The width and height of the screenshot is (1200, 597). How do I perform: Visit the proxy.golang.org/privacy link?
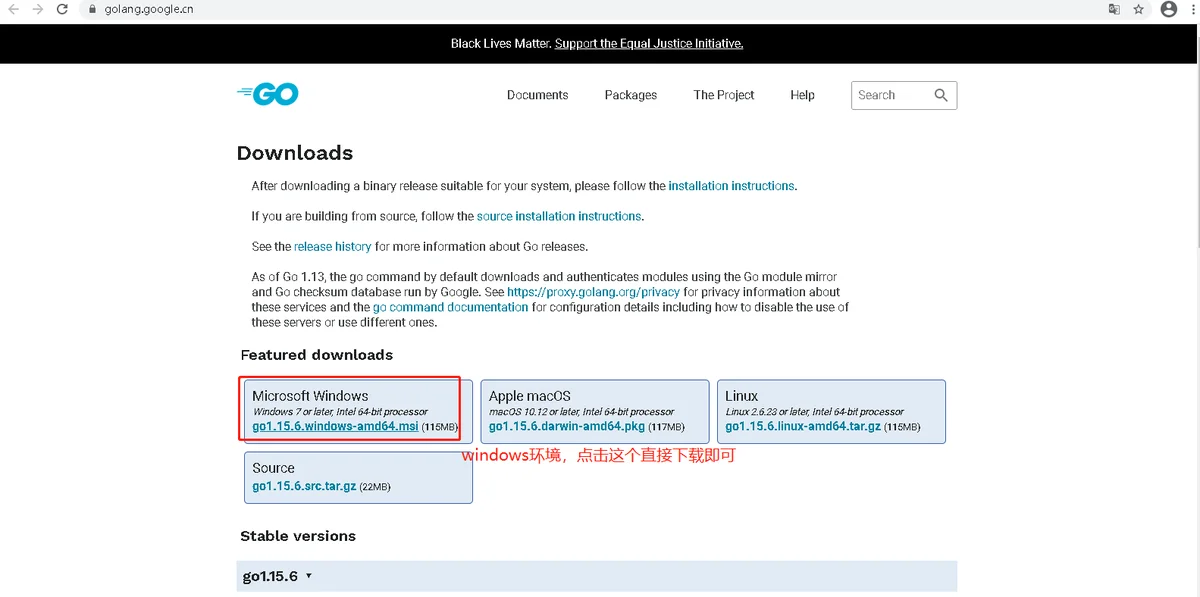pyautogui.click(x=593, y=292)
